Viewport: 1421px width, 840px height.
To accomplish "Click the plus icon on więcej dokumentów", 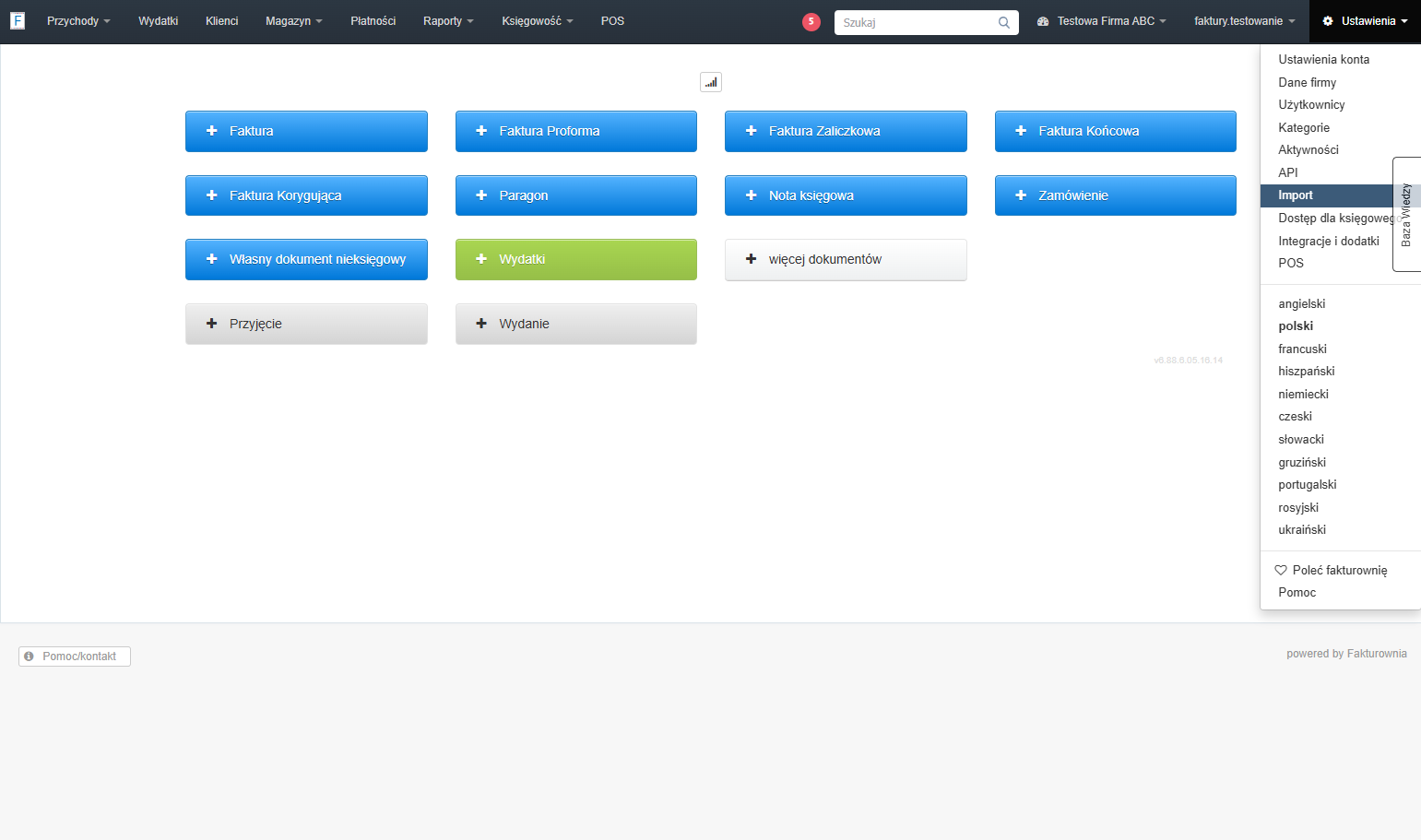I will click(751, 259).
